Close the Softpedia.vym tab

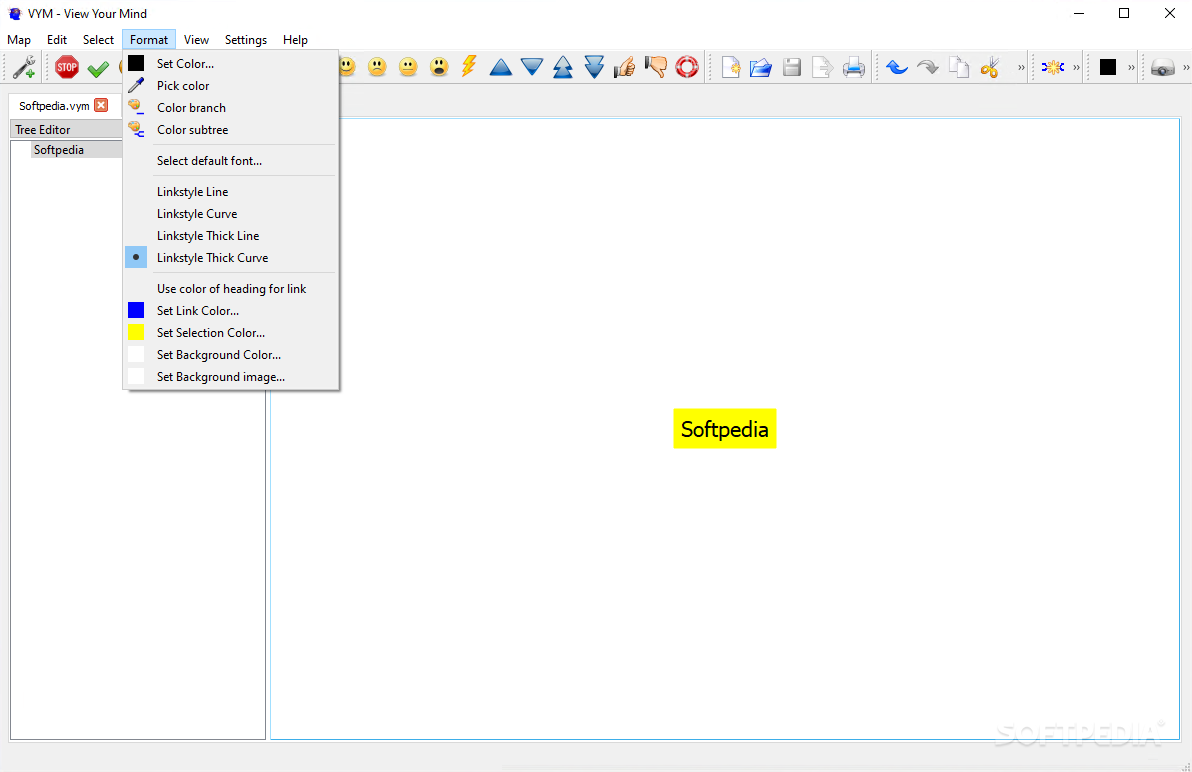(101, 106)
